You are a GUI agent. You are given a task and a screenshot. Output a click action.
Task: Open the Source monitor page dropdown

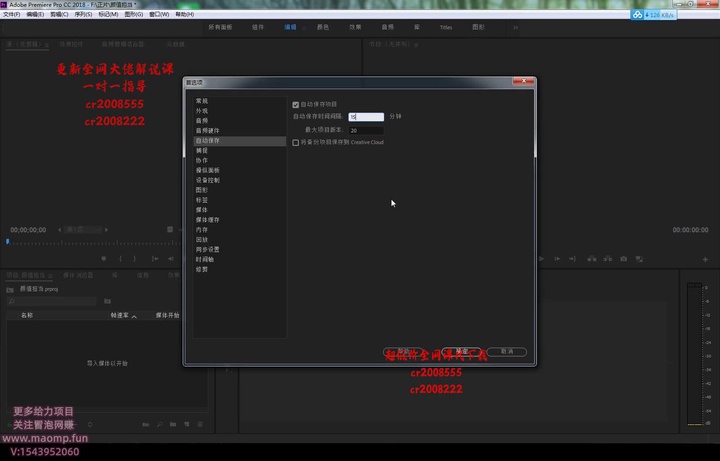[84, 230]
